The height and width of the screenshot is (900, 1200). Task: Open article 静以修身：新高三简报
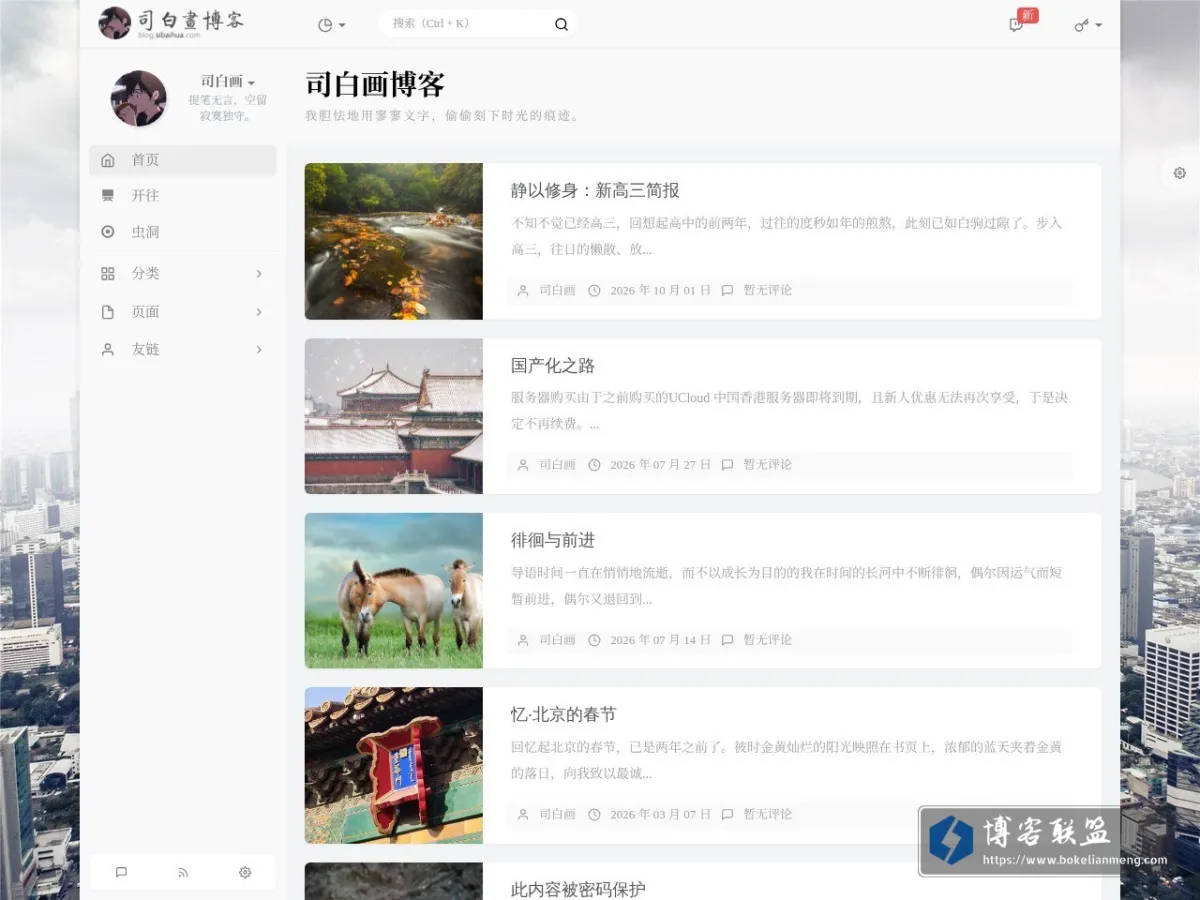(x=595, y=191)
